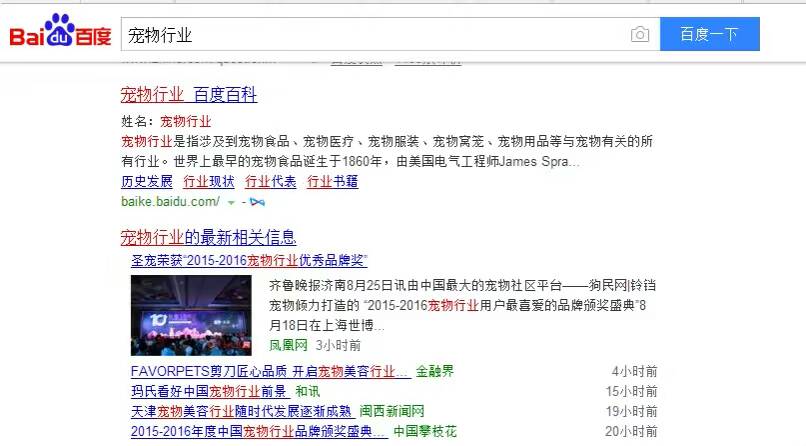Open camera image search in search box
806x446 pixels.
point(640,35)
